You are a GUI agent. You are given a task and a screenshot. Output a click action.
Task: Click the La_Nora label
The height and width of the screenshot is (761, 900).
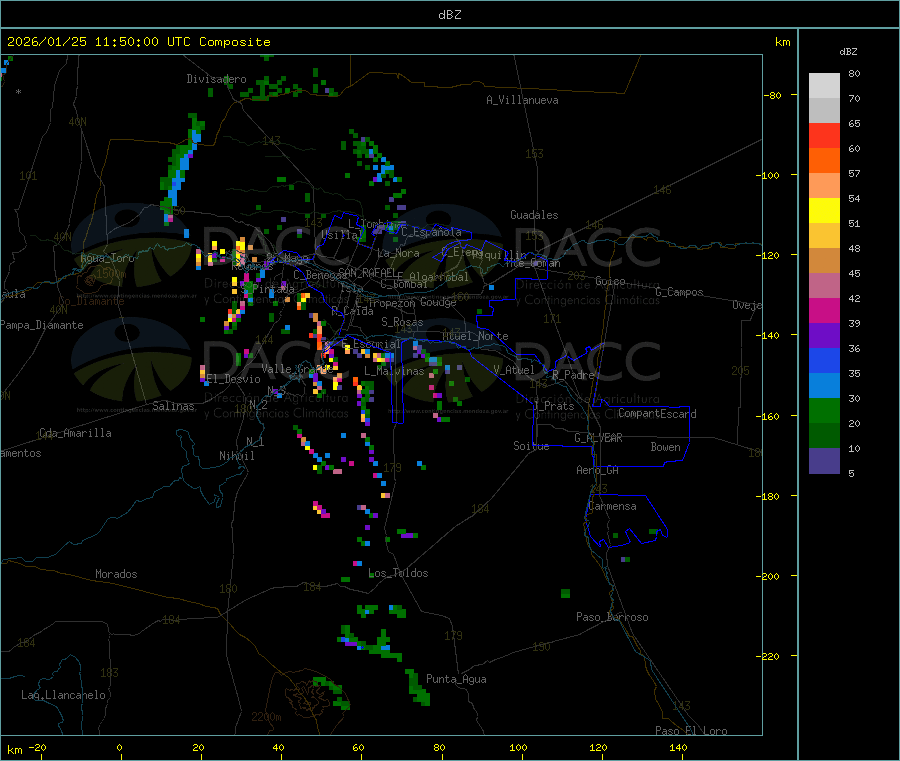[x=398, y=253]
